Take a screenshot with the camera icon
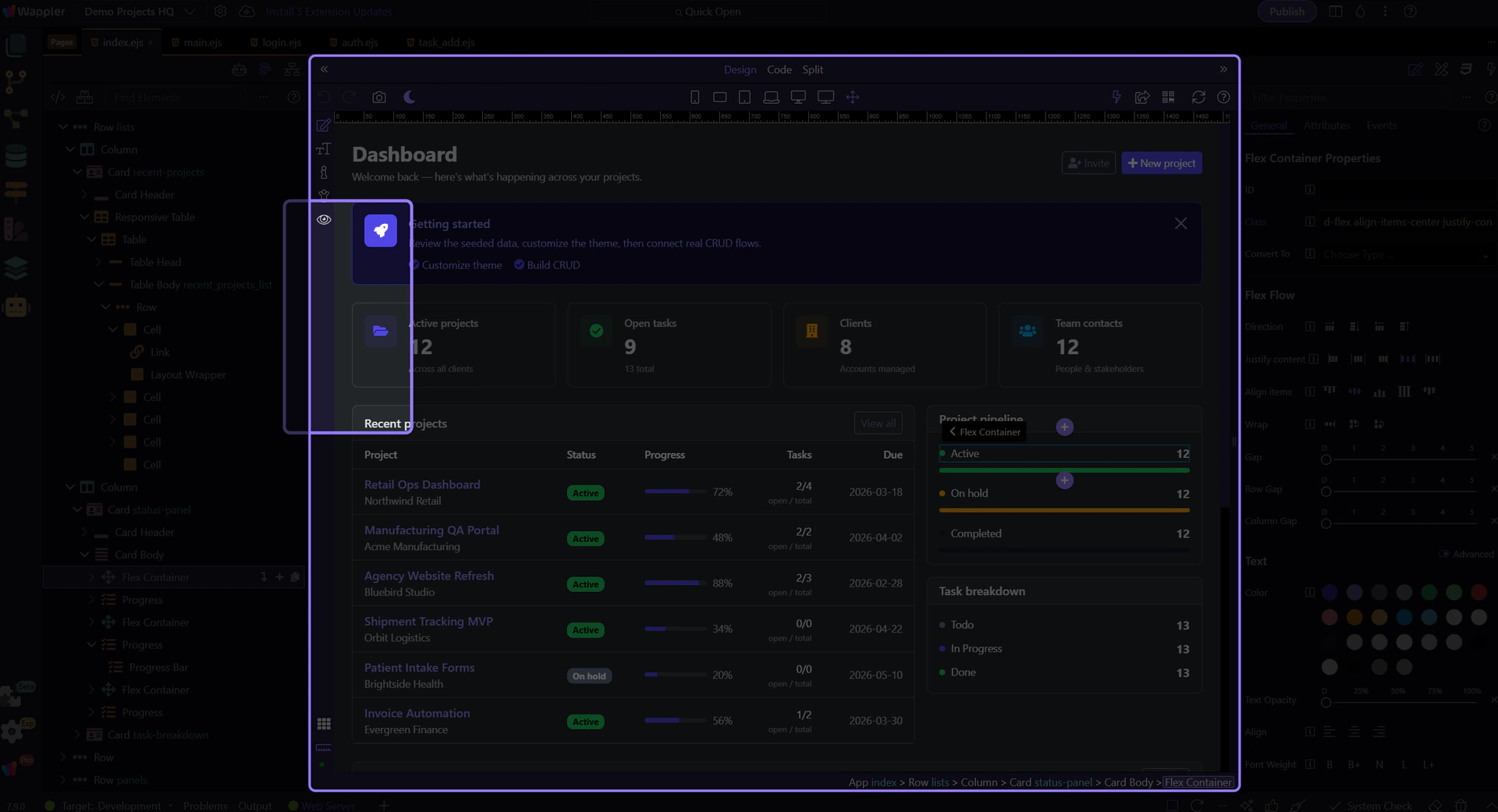The height and width of the screenshot is (812, 1498). coord(379,98)
